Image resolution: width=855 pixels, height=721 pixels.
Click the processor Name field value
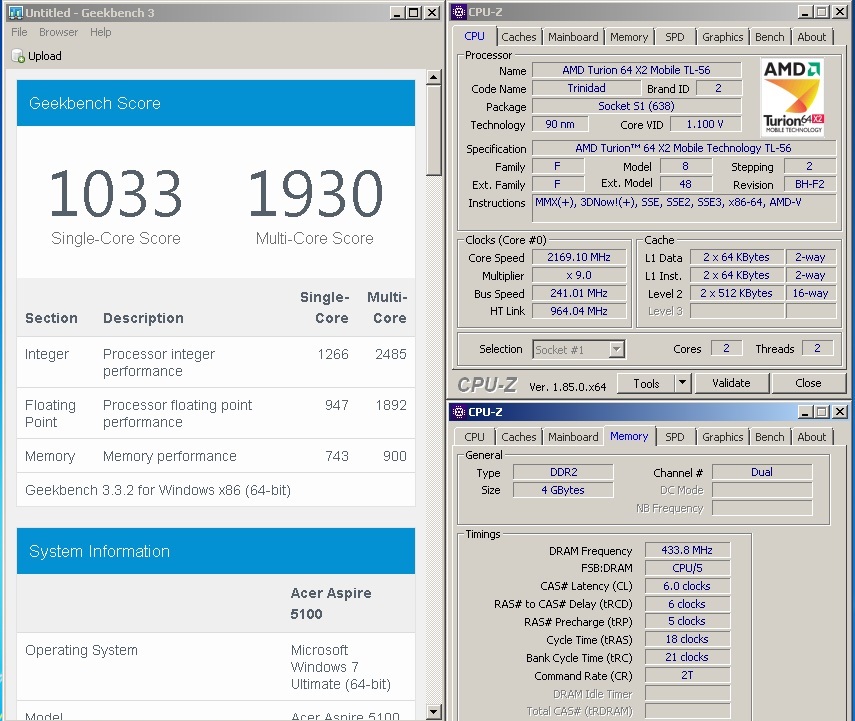636,70
